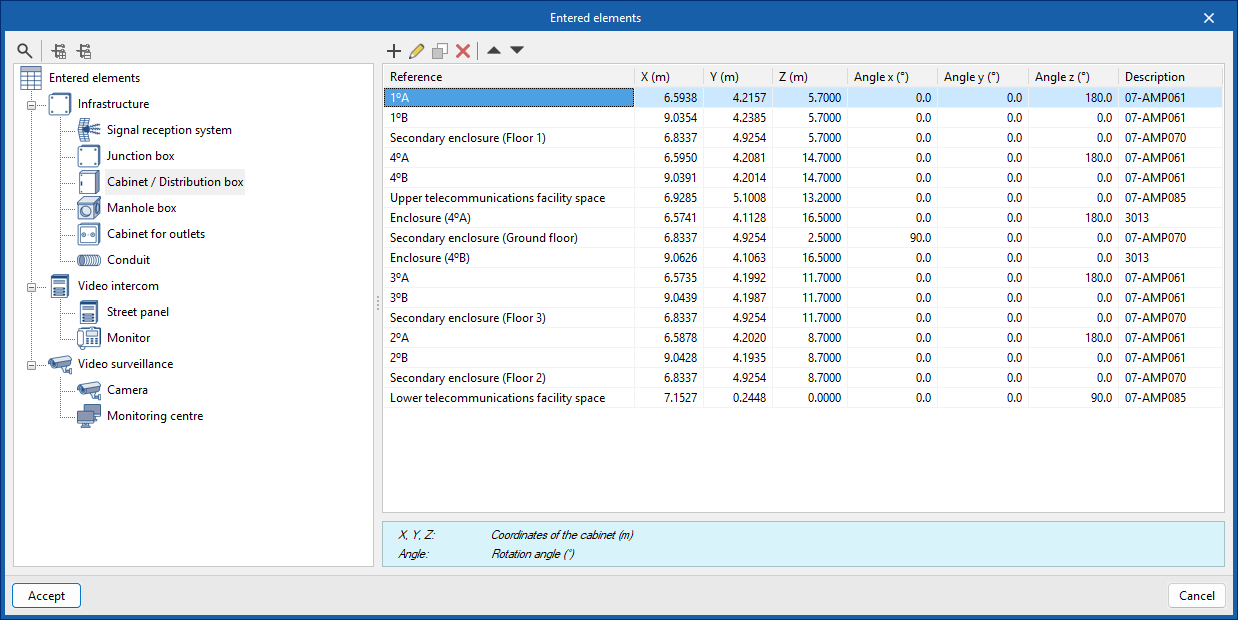Viewport: 1238px width, 620px height.
Task: Move selected row up with arrow
Action: (494, 51)
